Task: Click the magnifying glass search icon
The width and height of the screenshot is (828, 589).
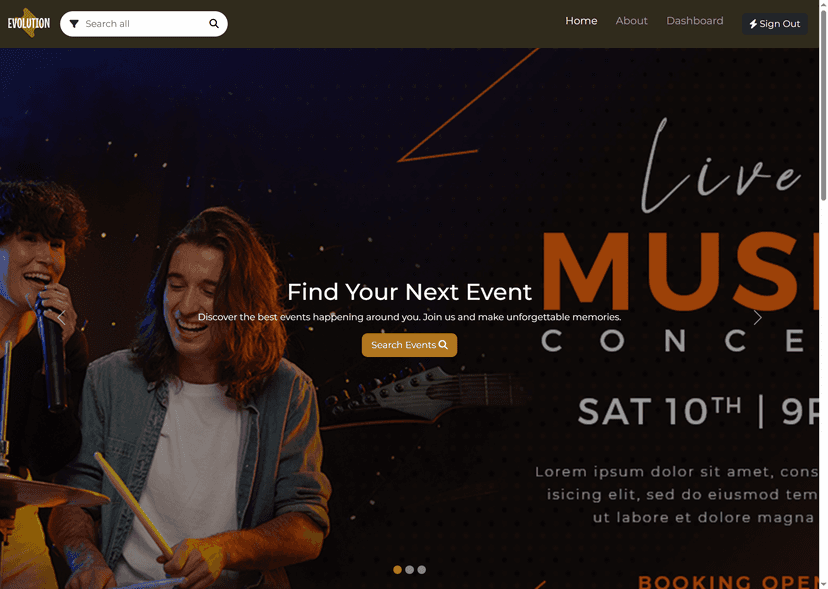Action: pos(214,24)
